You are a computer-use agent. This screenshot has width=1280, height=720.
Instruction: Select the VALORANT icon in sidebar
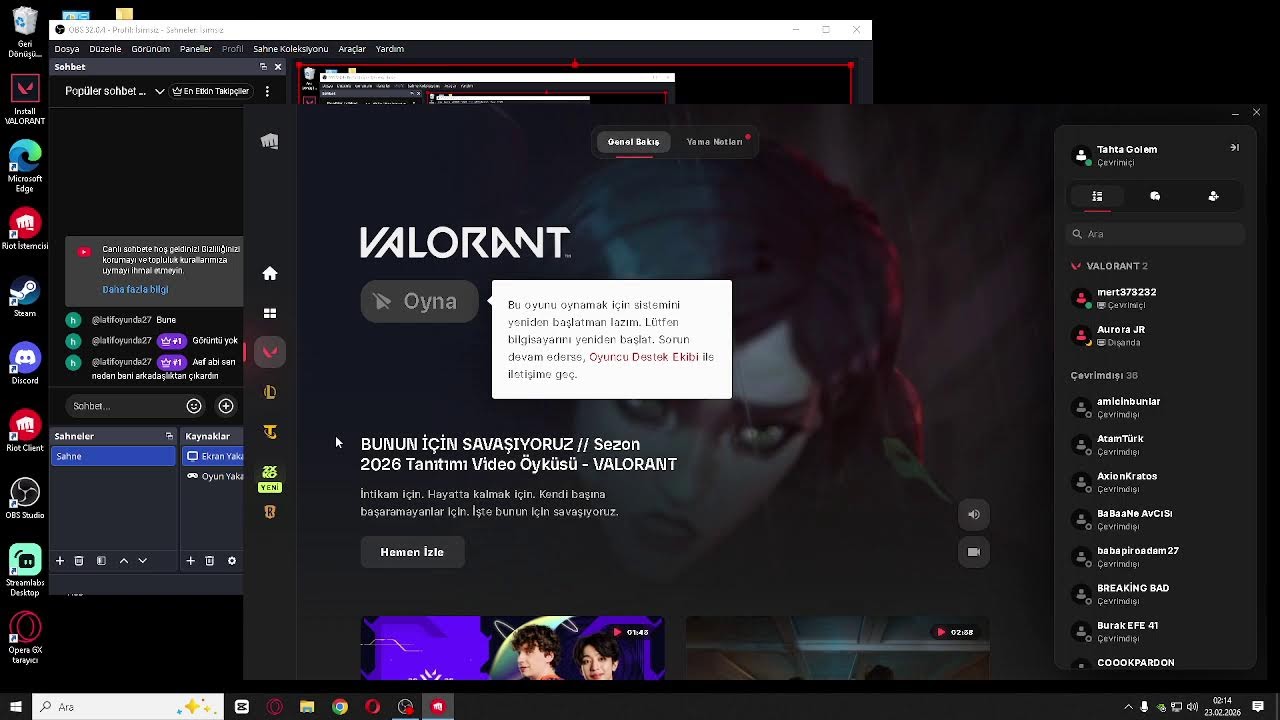click(269, 352)
